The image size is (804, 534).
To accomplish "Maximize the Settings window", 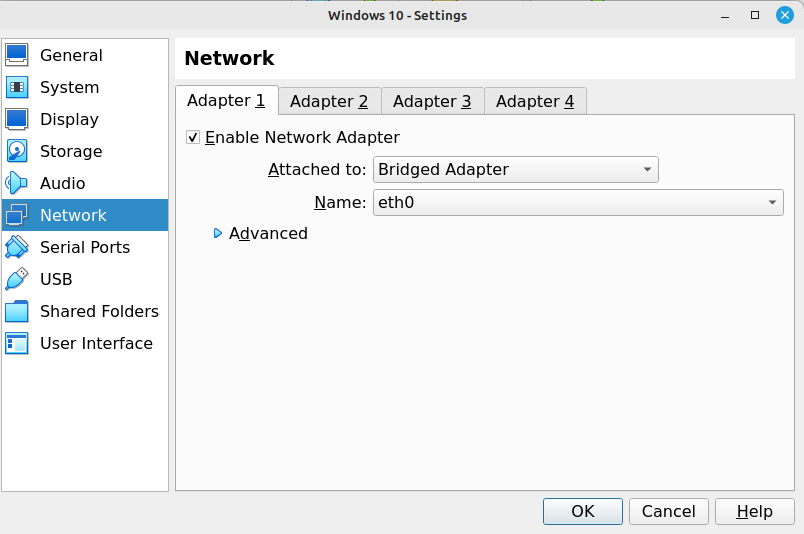I will coord(755,15).
